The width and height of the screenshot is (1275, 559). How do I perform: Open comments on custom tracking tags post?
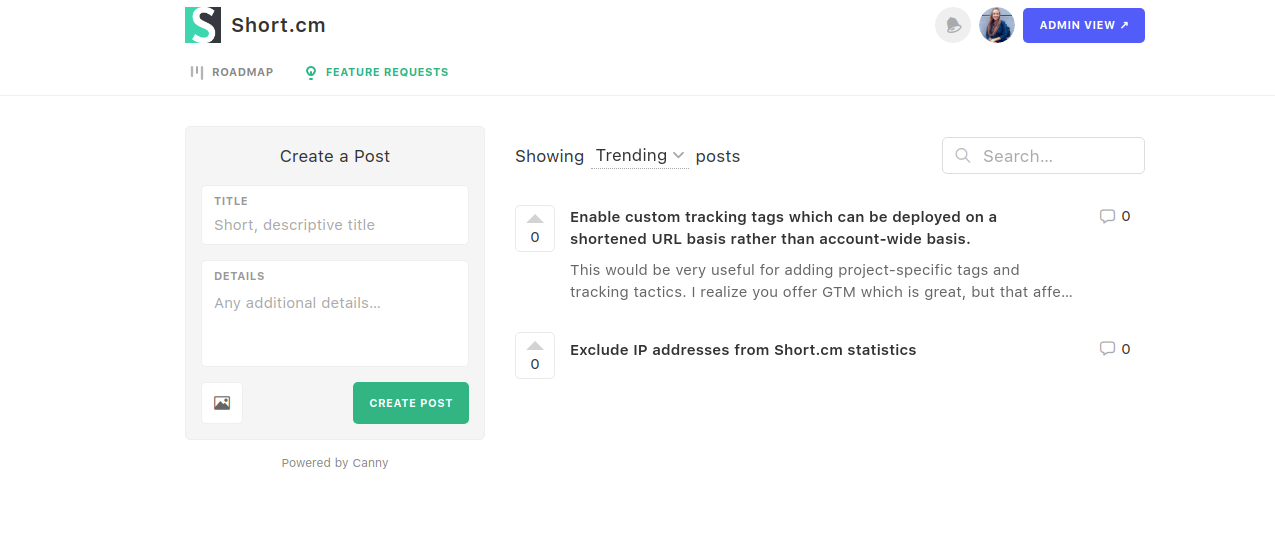[x=1114, y=216]
